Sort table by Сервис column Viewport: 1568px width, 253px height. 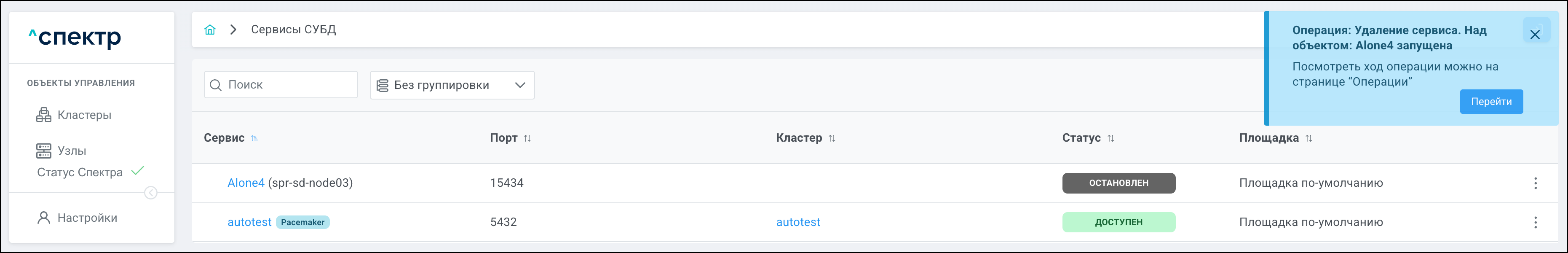point(254,138)
